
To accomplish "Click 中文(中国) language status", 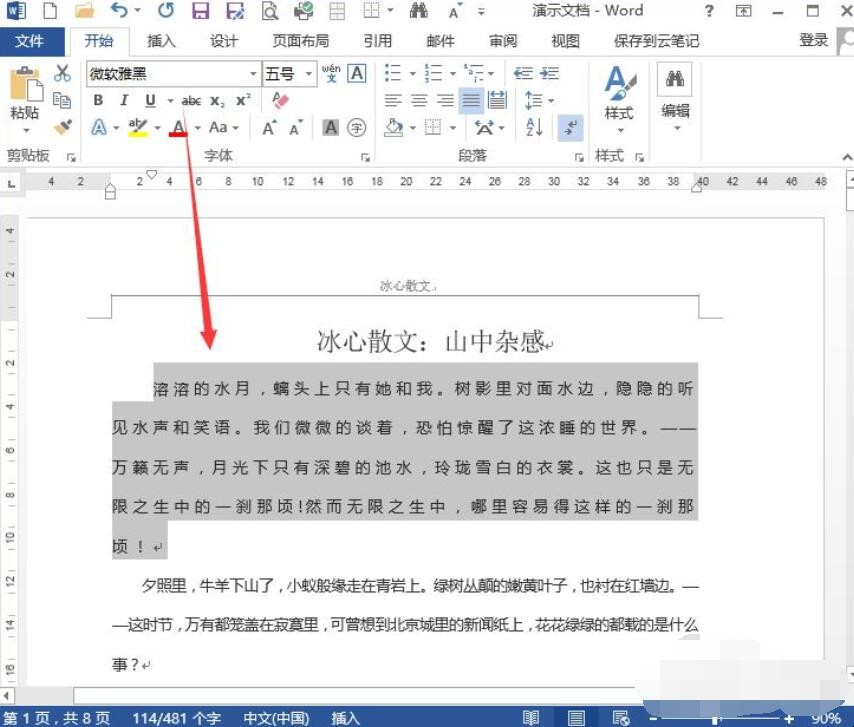I will [x=277, y=718].
